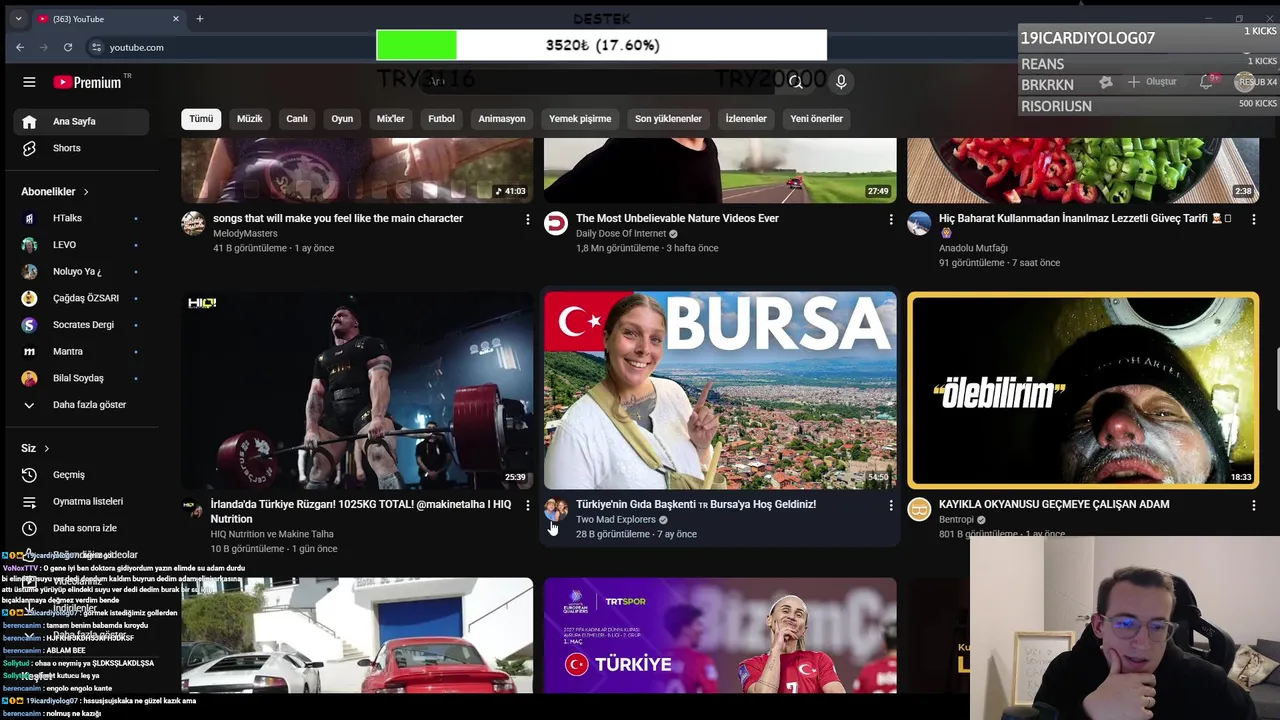
Task: Open Anadolu Mutfağı channel avatar
Action: click(x=919, y=223)
